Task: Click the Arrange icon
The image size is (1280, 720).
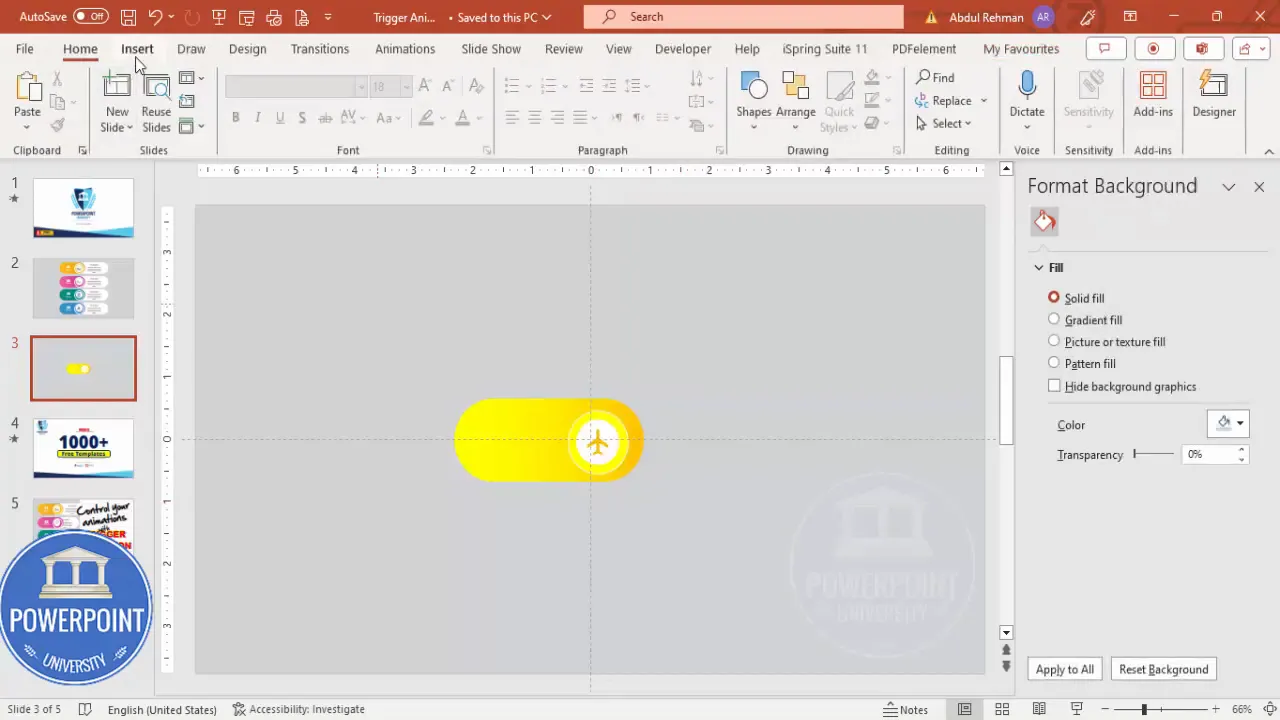Action: click(x=795, y=87)
